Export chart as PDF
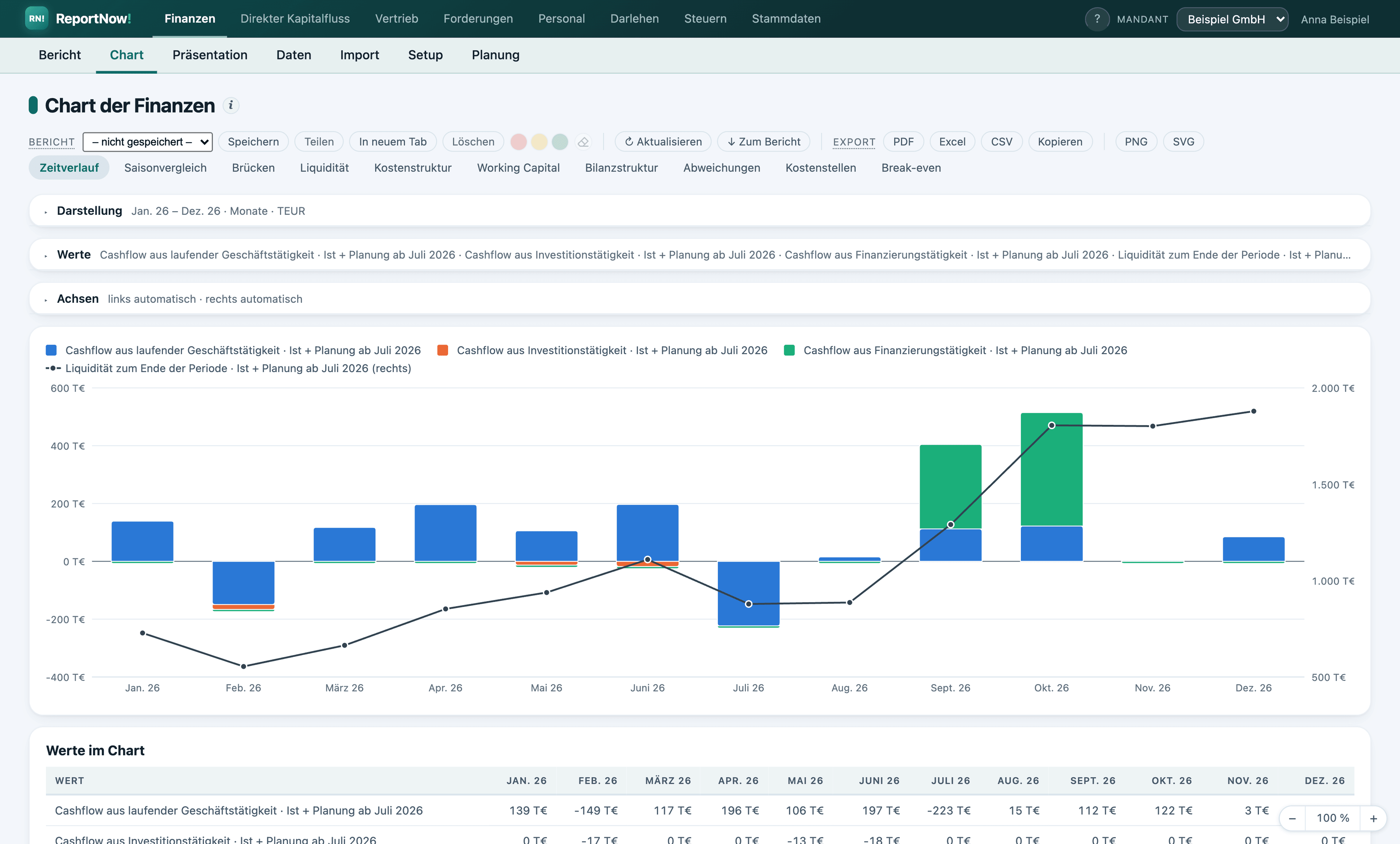 [x=903, y=142]
